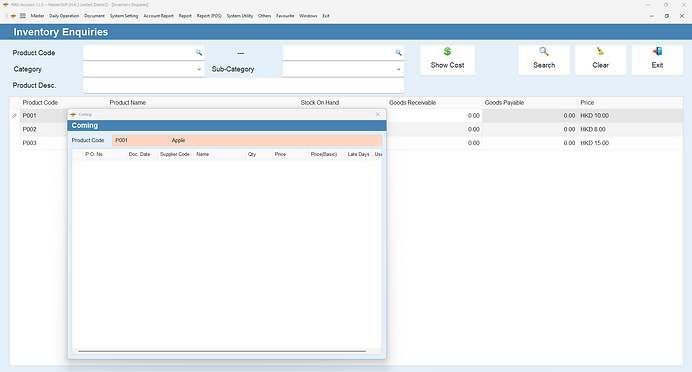Click the hamburger list icon in menu bar
692x372 pixels.
[x=23, y=16]
